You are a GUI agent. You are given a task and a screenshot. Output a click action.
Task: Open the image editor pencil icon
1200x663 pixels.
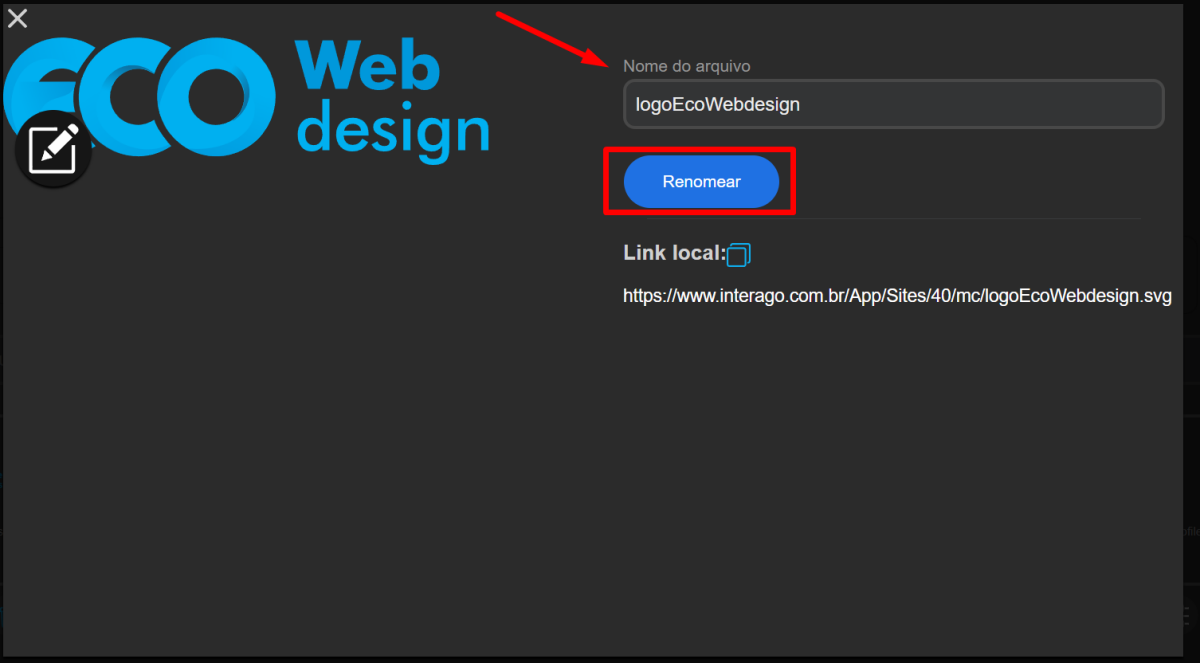53,150
